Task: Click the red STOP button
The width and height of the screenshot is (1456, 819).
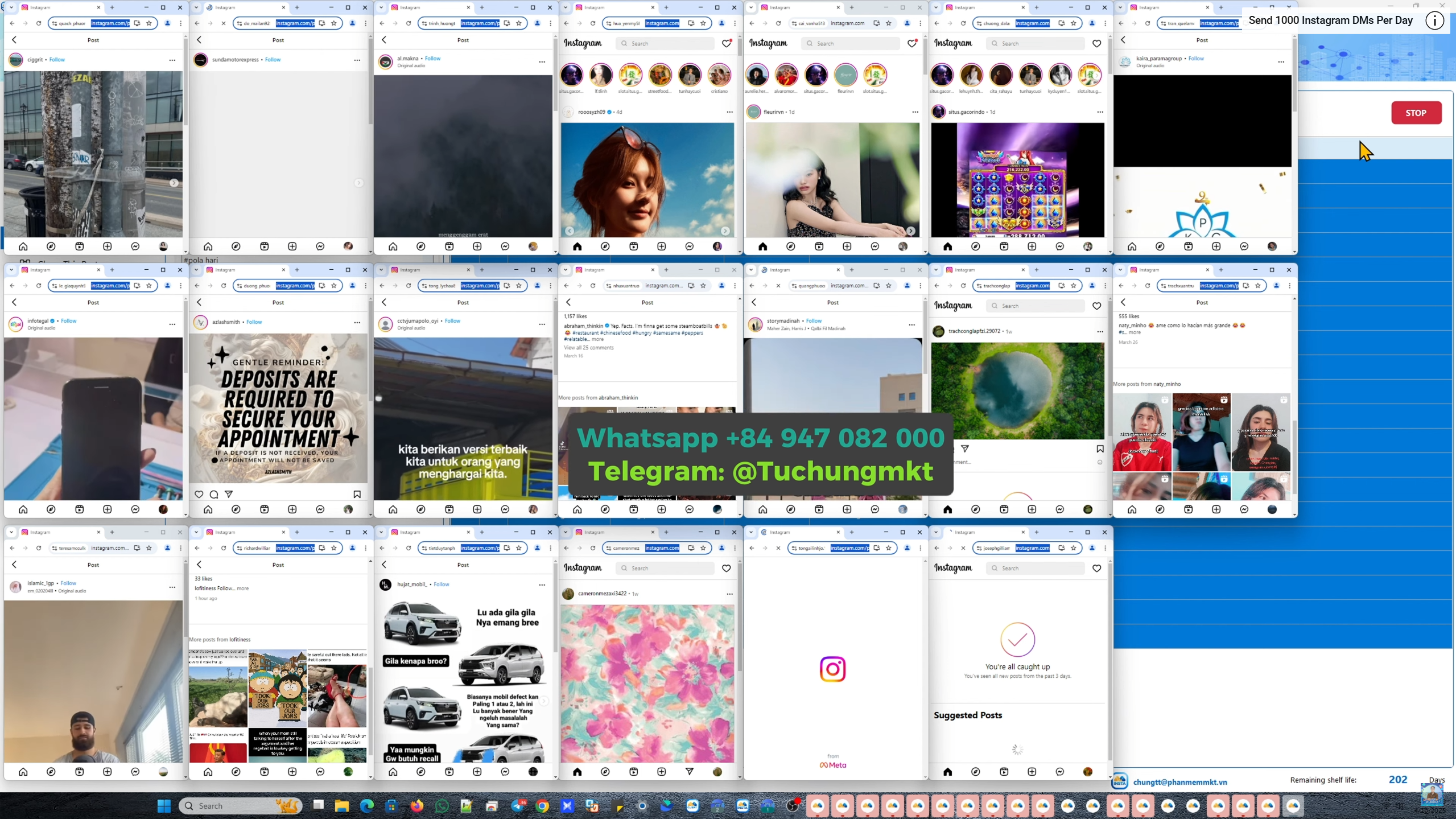Action: pyautogui.click(x=1416, y=113)
